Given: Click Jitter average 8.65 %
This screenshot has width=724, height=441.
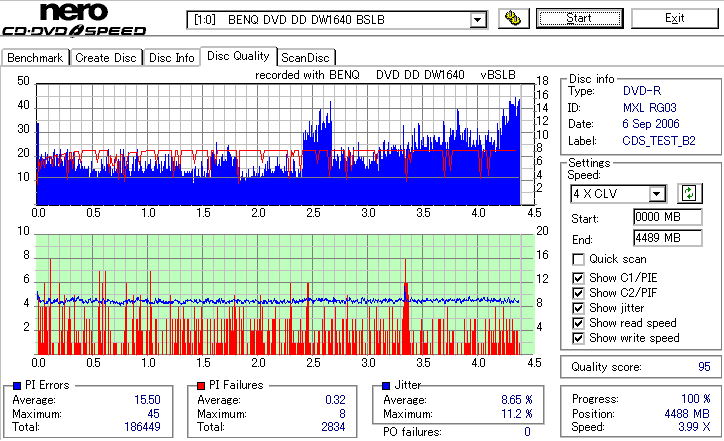Looking at the screenshot, I should point(517,399).
